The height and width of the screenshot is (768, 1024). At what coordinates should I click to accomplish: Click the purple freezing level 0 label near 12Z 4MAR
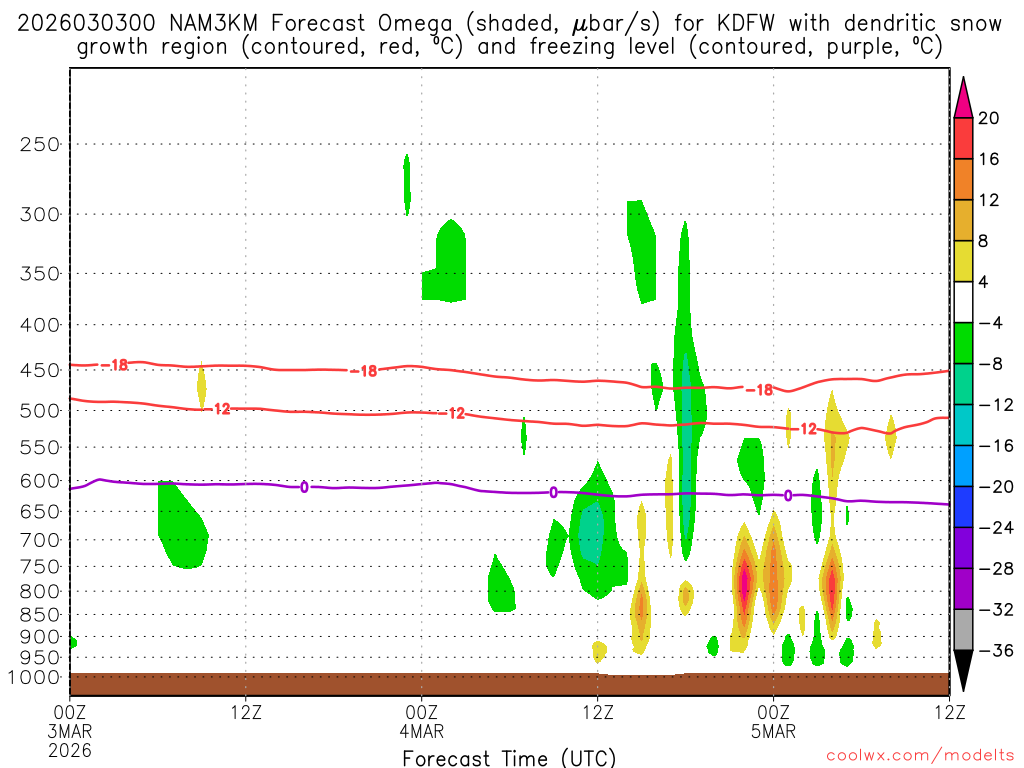553,492
